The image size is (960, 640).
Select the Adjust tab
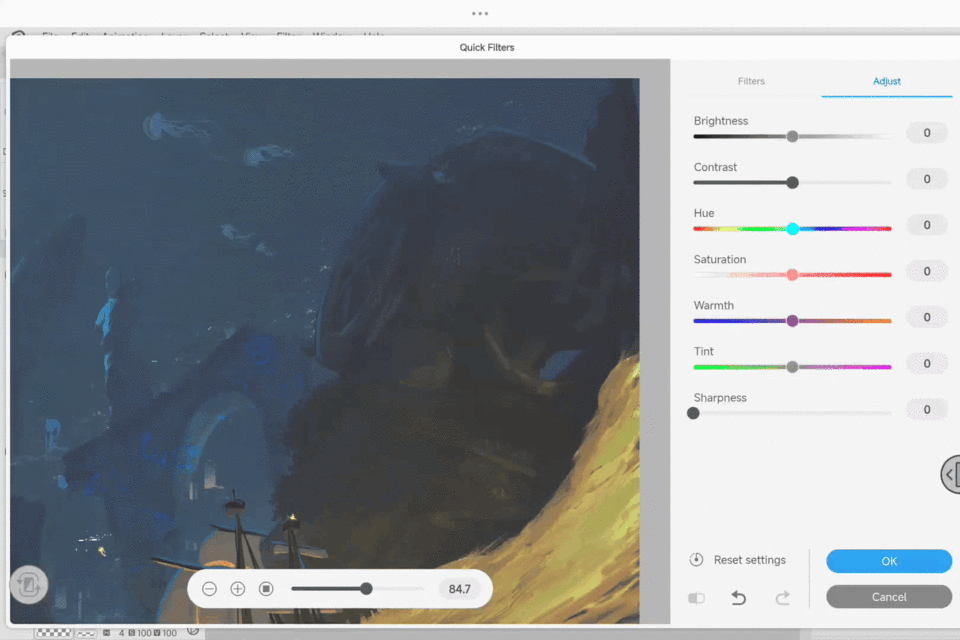(x=887, y=81)
